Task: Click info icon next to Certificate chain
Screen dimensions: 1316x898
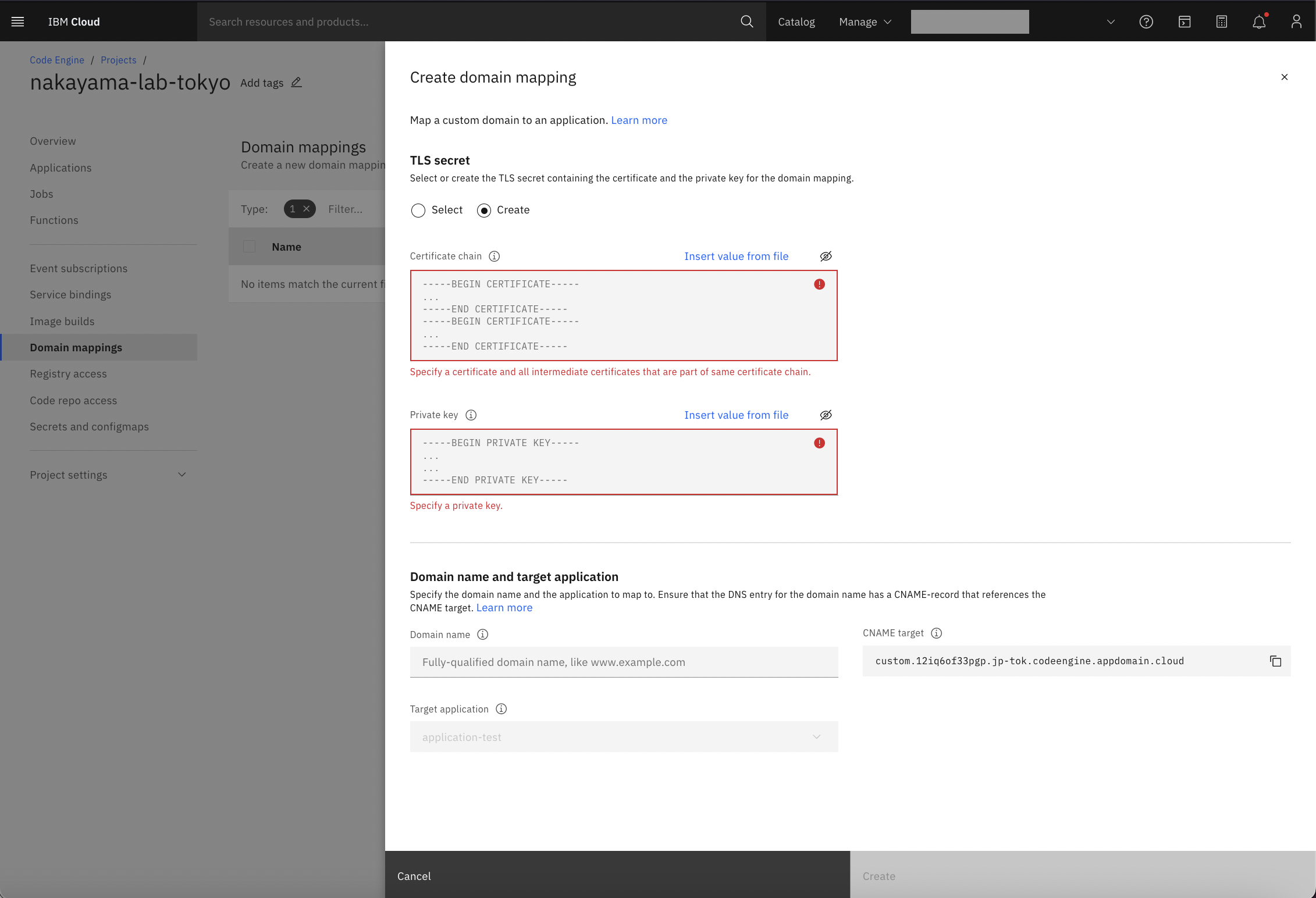Action: pos(495,256)
